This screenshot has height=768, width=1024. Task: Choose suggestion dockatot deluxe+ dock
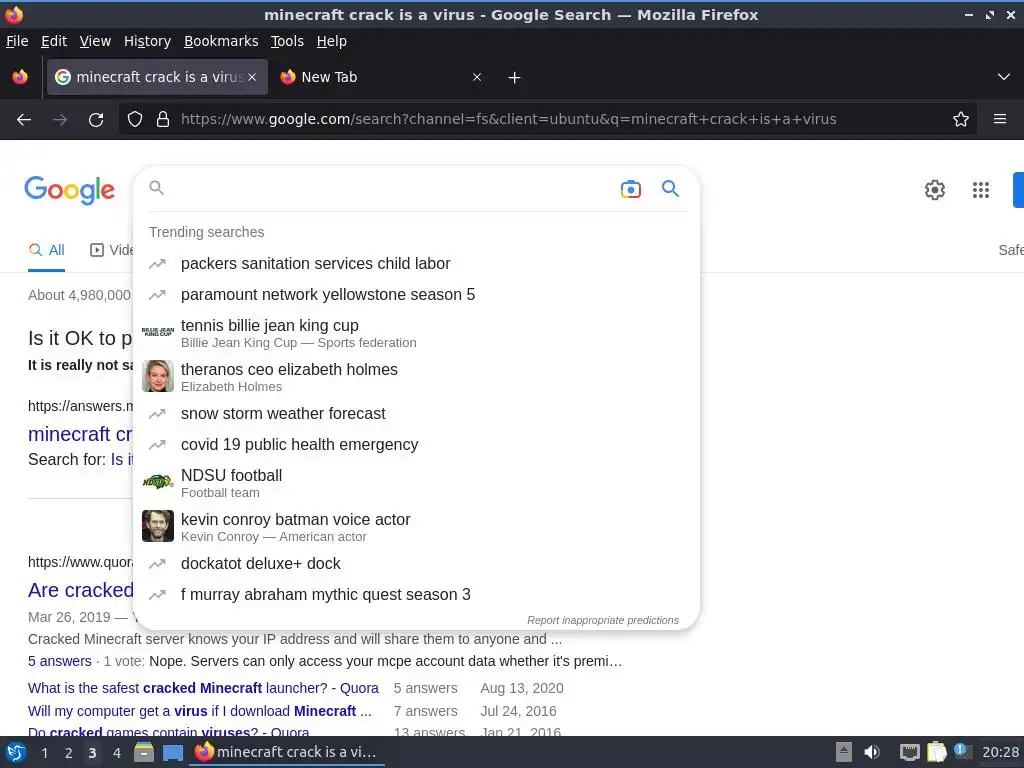[417, 564]
